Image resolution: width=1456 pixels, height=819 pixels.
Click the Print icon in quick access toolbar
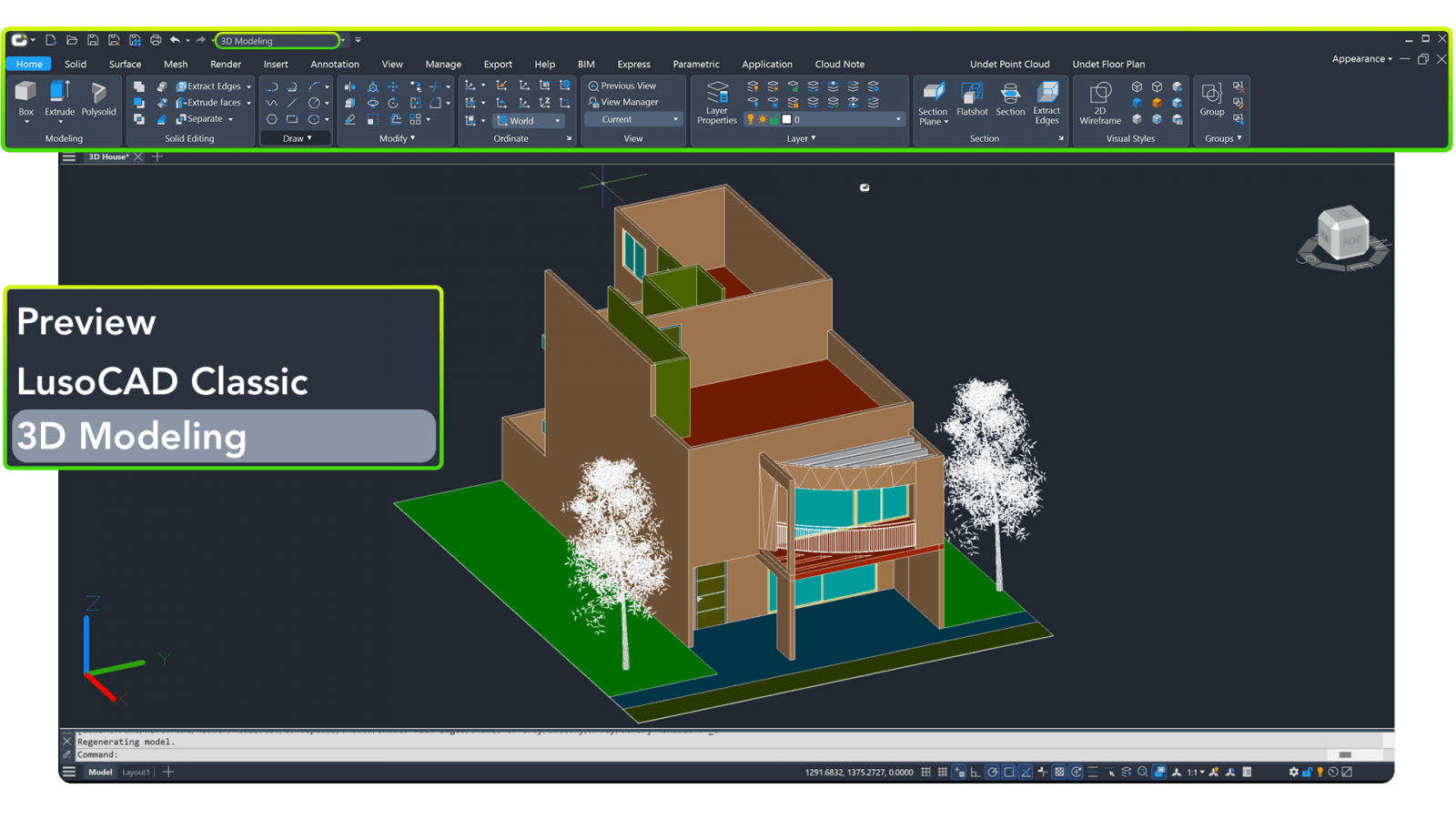coord(156,40)
